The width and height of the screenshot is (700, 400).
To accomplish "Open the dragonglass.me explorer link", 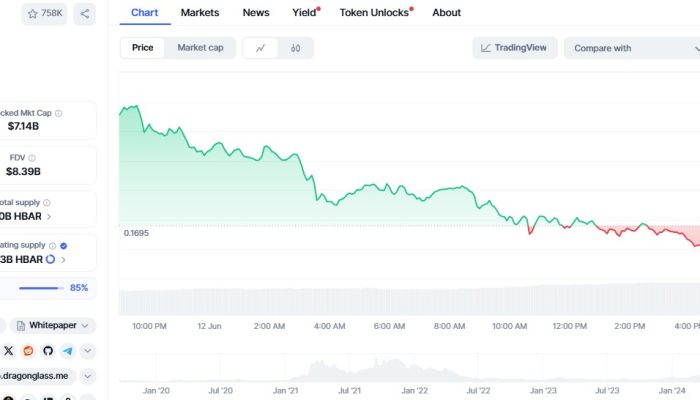I will 40,376.
